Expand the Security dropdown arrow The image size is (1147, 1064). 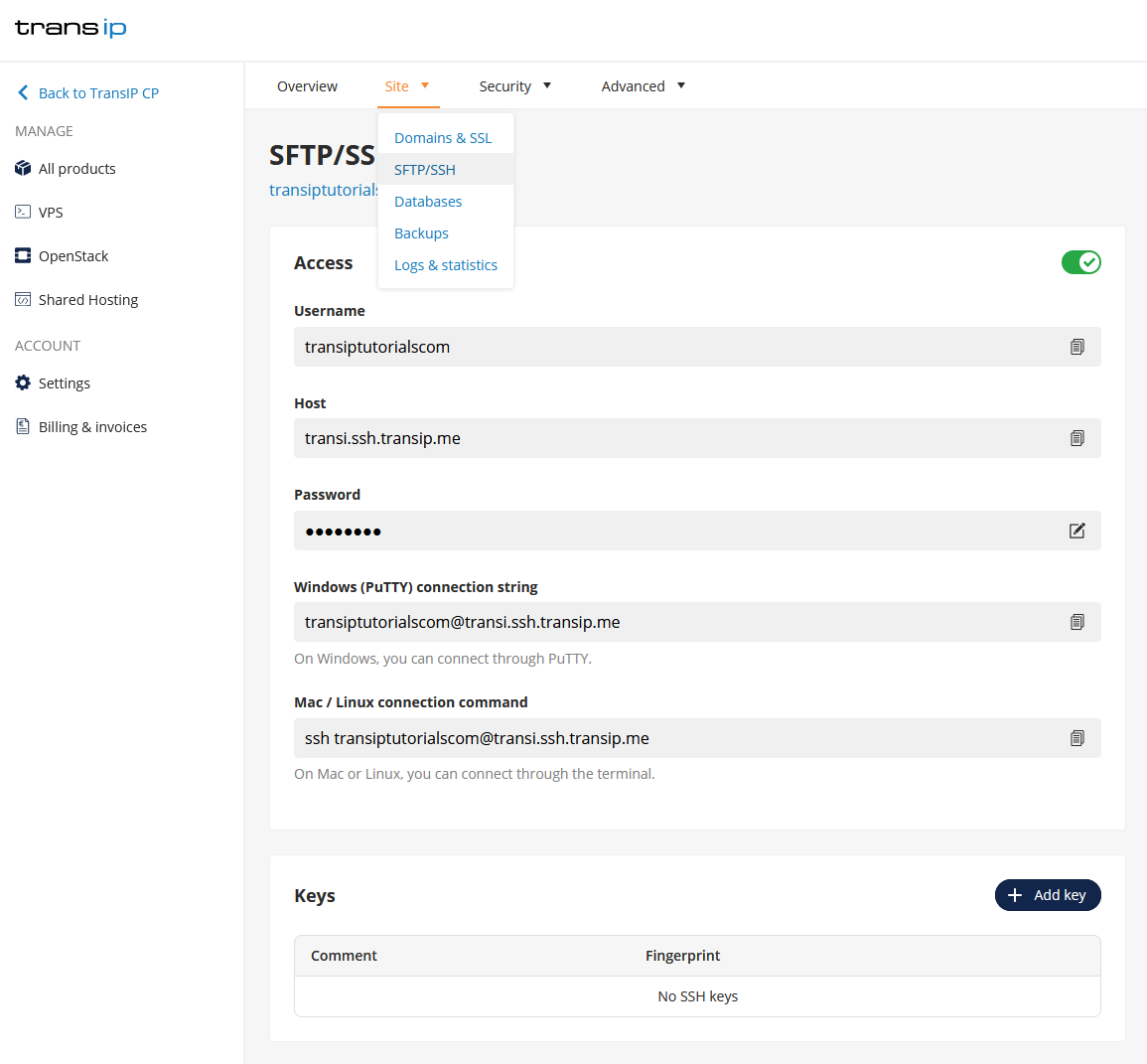point(546,85)
